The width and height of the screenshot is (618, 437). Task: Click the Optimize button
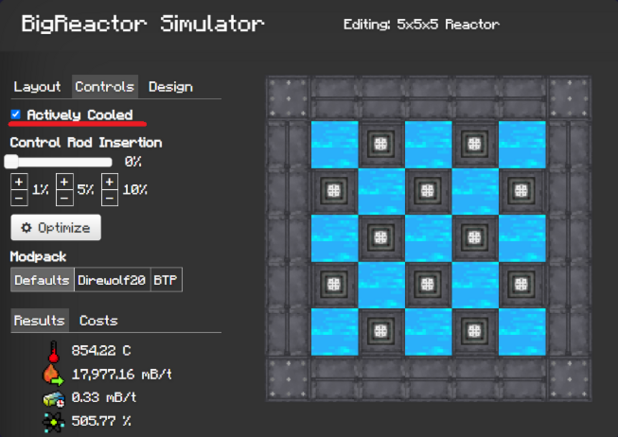55,228
